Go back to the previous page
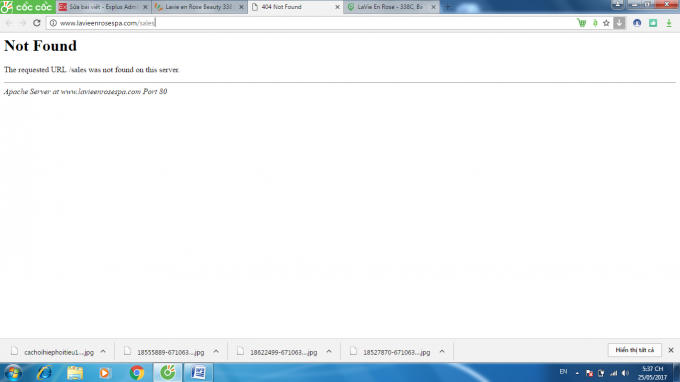 (x=9, y=23)
